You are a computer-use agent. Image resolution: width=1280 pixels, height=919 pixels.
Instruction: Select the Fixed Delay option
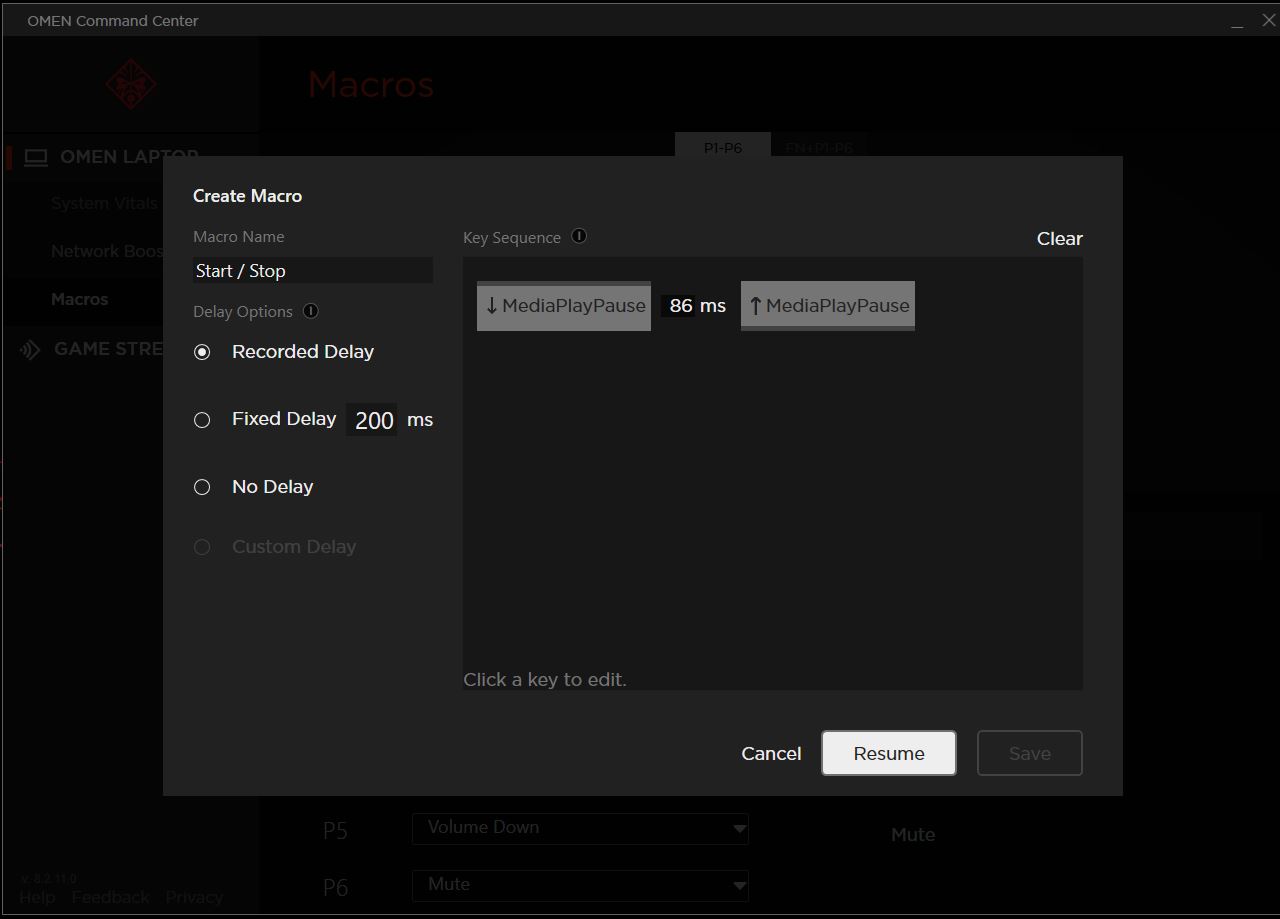tap(203, 420)
